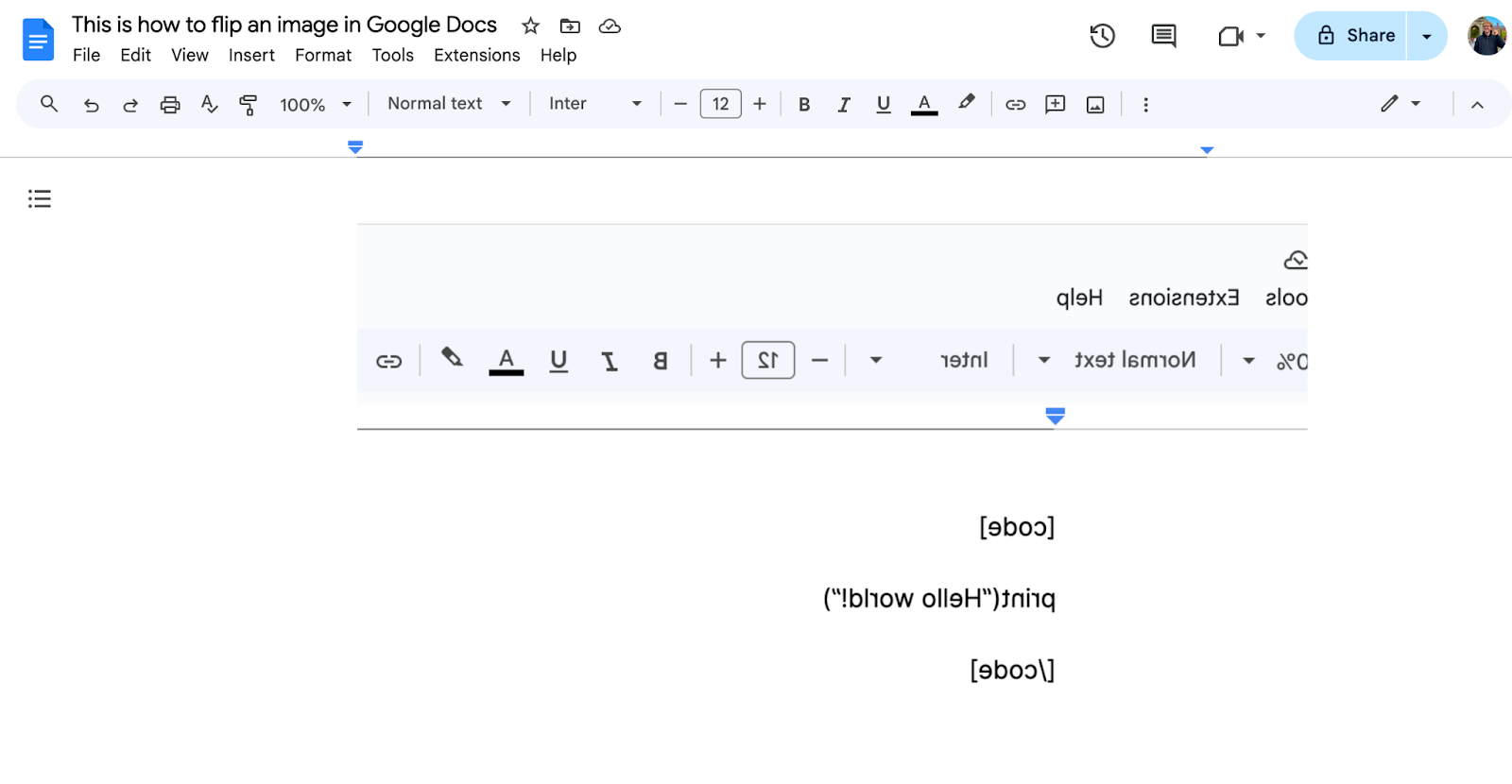Print the document
This screenshot has height=784, width=1512.
pos(170,105)
